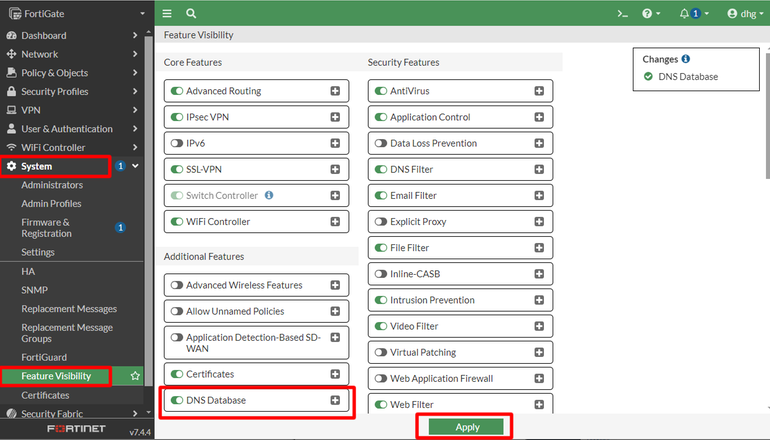
Task: Click the plus icon on Explicit Proxy
Action: tap(539, 221)
